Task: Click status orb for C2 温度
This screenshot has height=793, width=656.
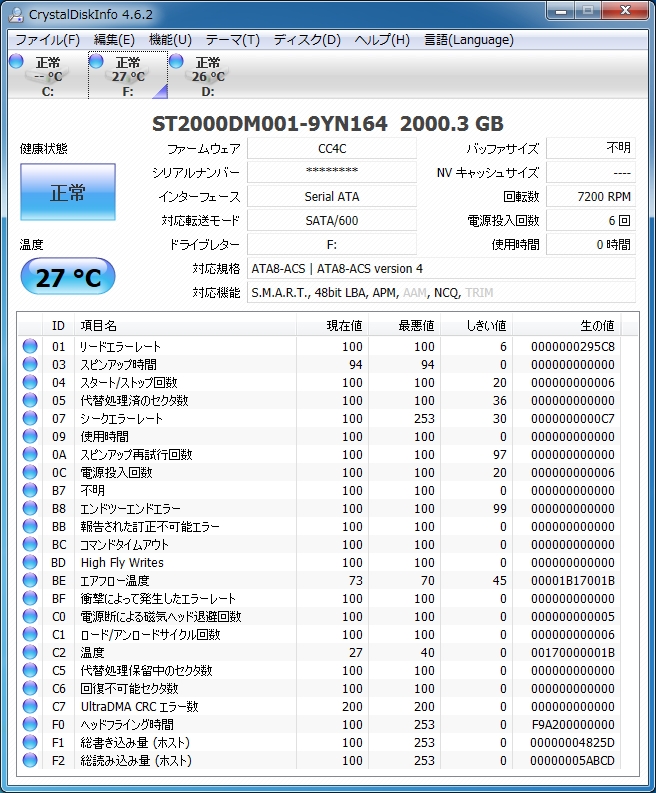Action: coord(30,652)
